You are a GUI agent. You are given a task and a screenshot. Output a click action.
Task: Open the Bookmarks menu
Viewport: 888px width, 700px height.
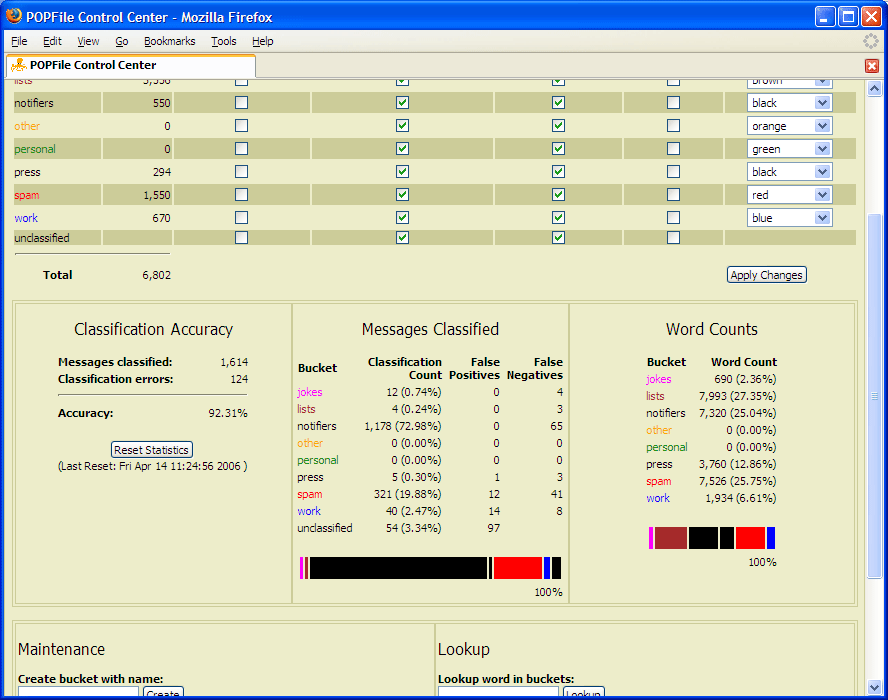point(169,41)
